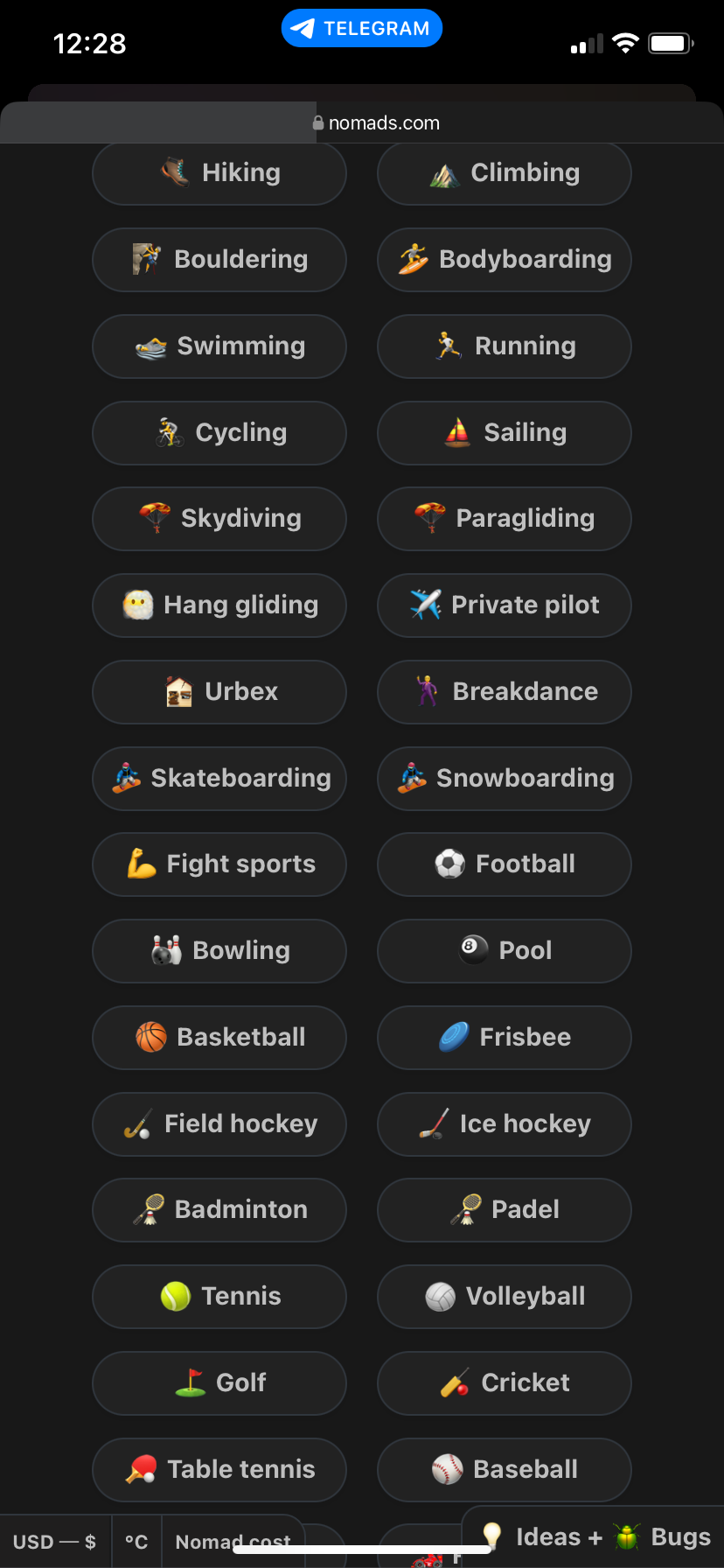Viewport: 724px width, 1568px height.
Task: Select the Urbex filter chip
Action: click(219, 691)
